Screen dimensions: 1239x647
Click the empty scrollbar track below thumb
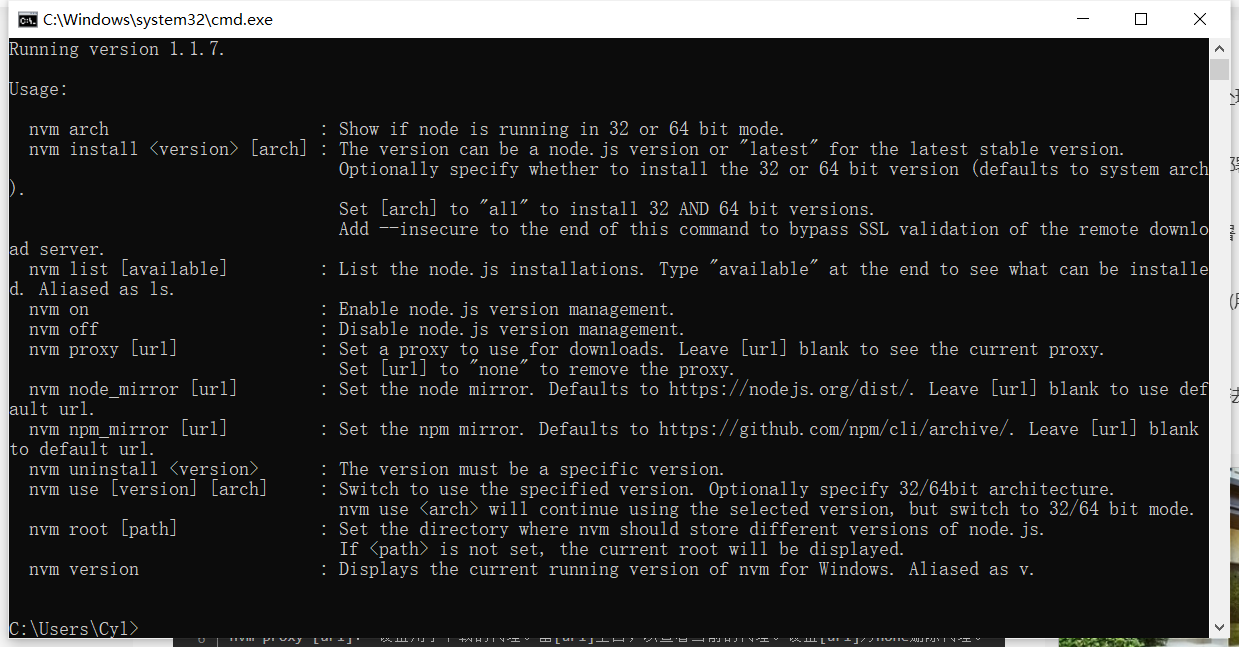1219,350
